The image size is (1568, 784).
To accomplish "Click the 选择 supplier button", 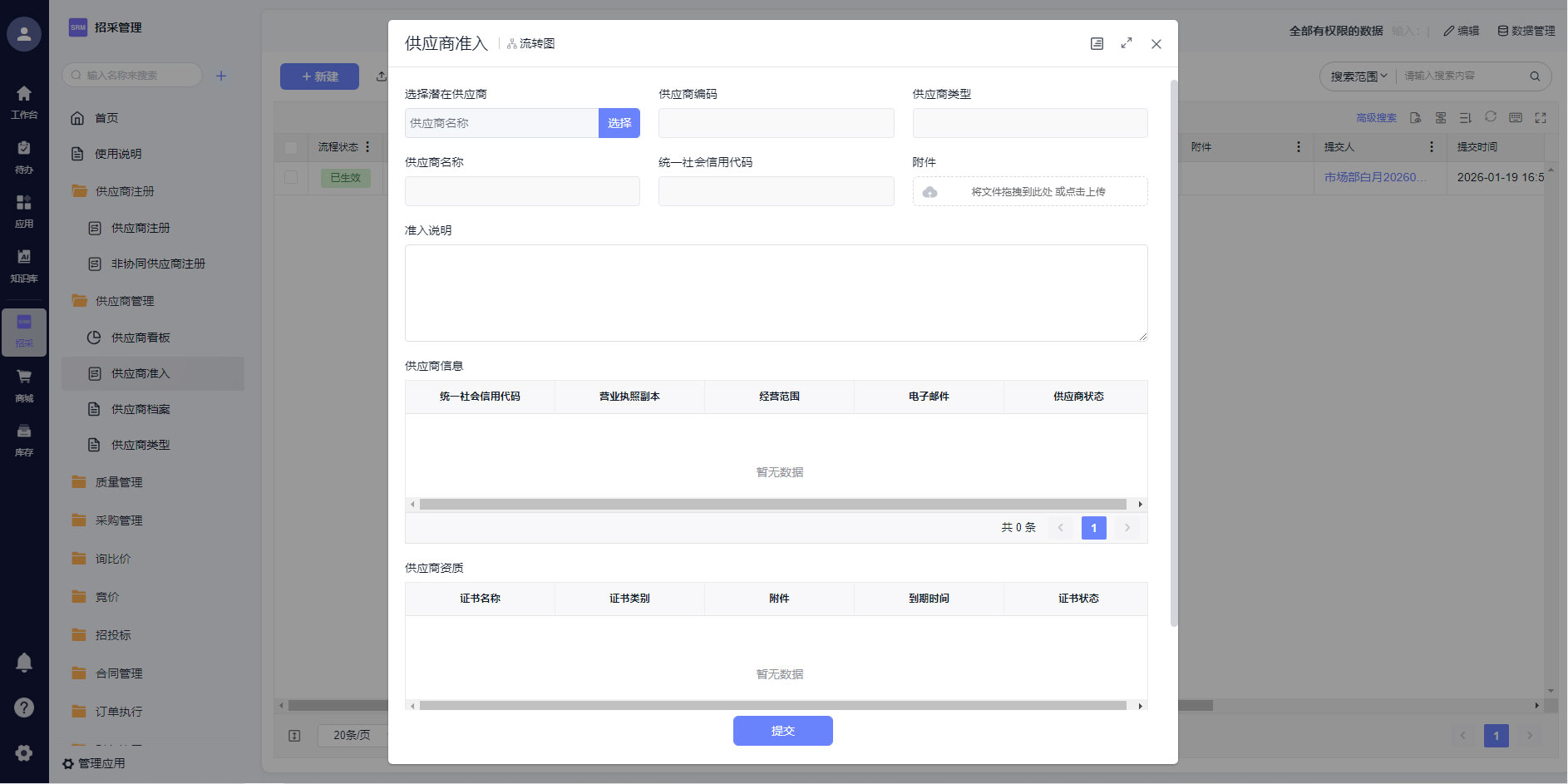I will pos(619,123).
